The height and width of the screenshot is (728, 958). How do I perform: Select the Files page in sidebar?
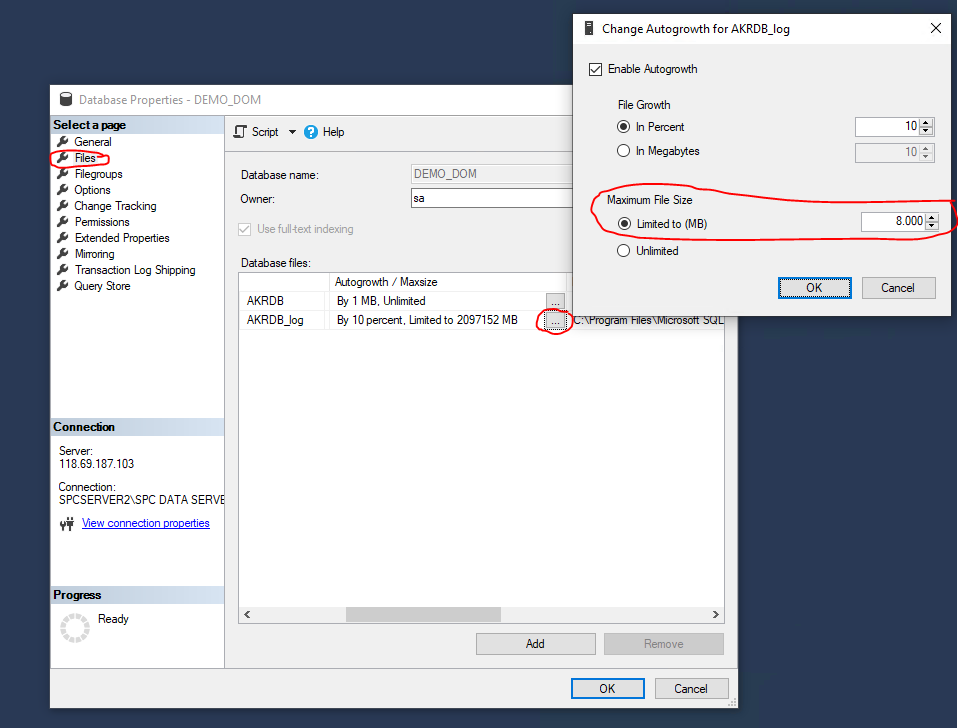click(x=85, y=158)
